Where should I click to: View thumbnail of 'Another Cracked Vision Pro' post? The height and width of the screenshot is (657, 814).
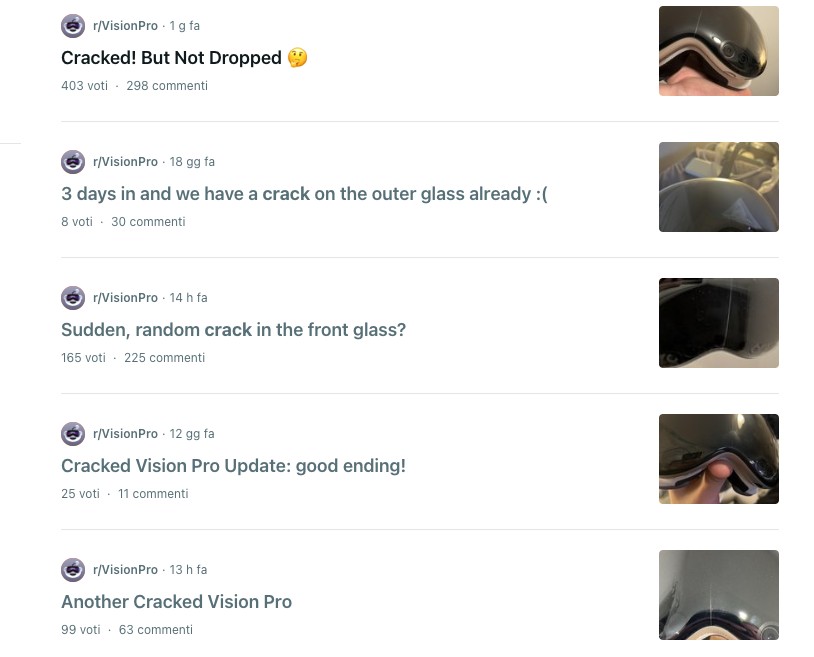click(718, 595)
